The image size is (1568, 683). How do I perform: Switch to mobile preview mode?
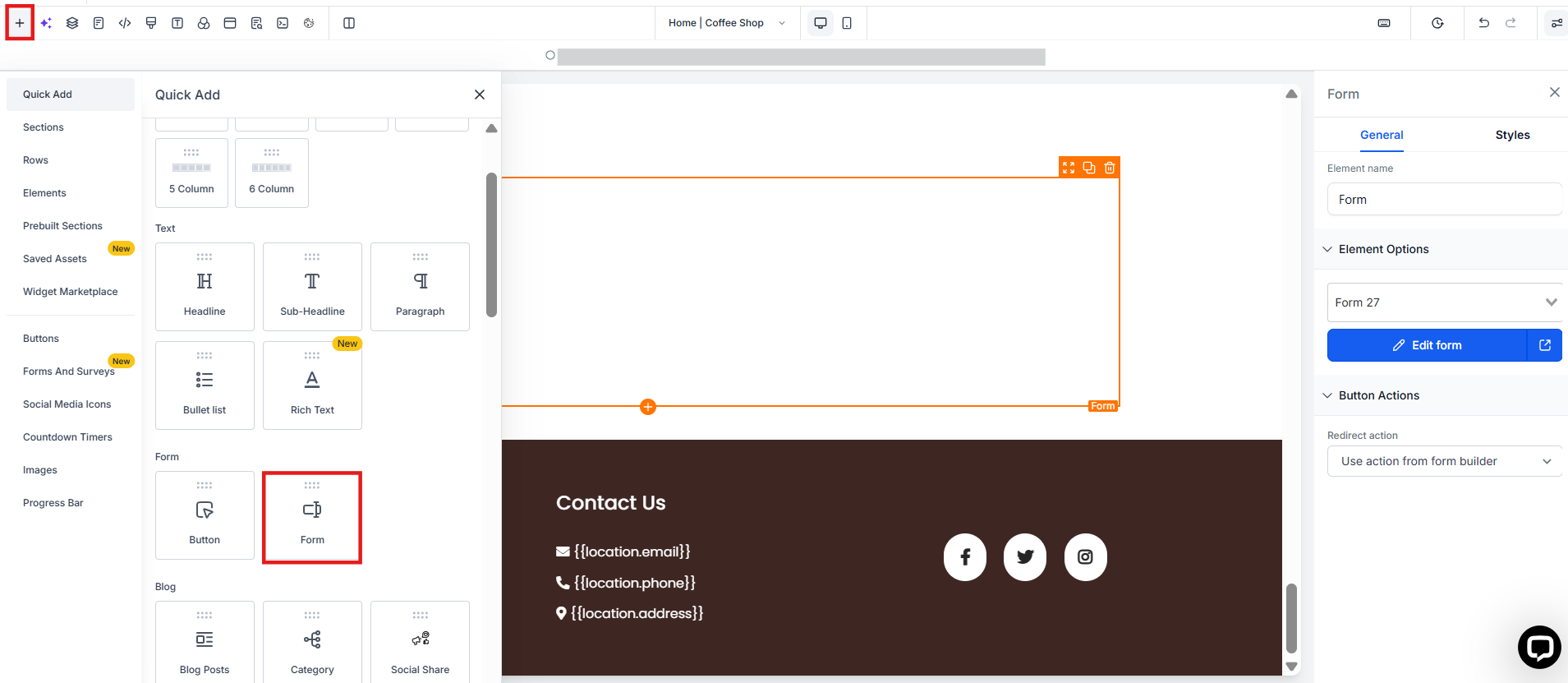click(x=847, y=23)
